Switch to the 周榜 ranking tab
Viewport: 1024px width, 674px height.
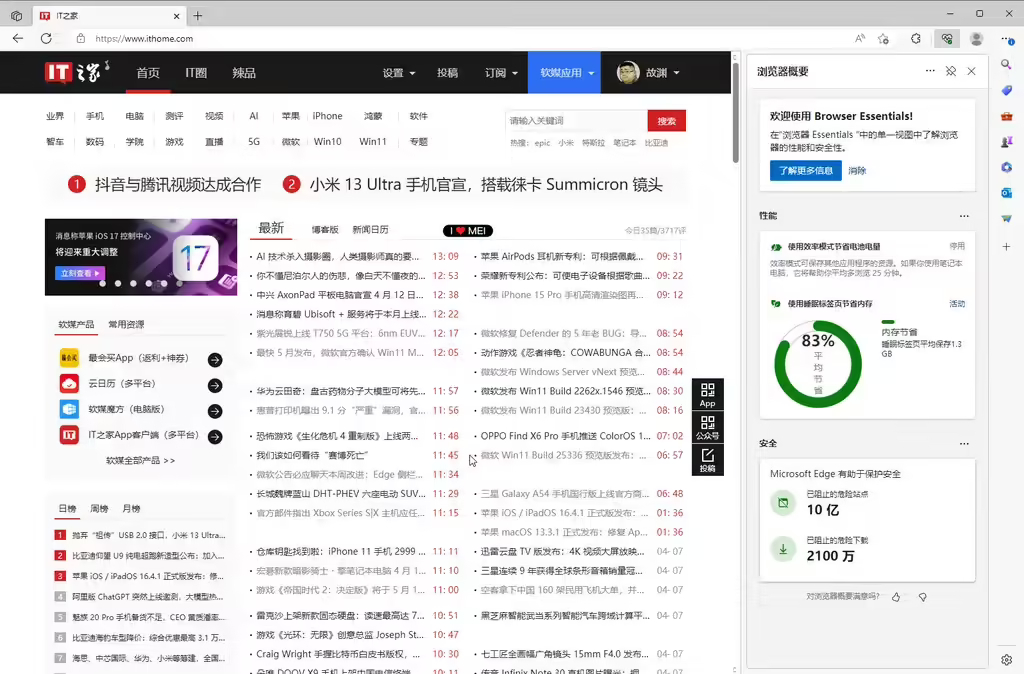click(x=99, y=509)
